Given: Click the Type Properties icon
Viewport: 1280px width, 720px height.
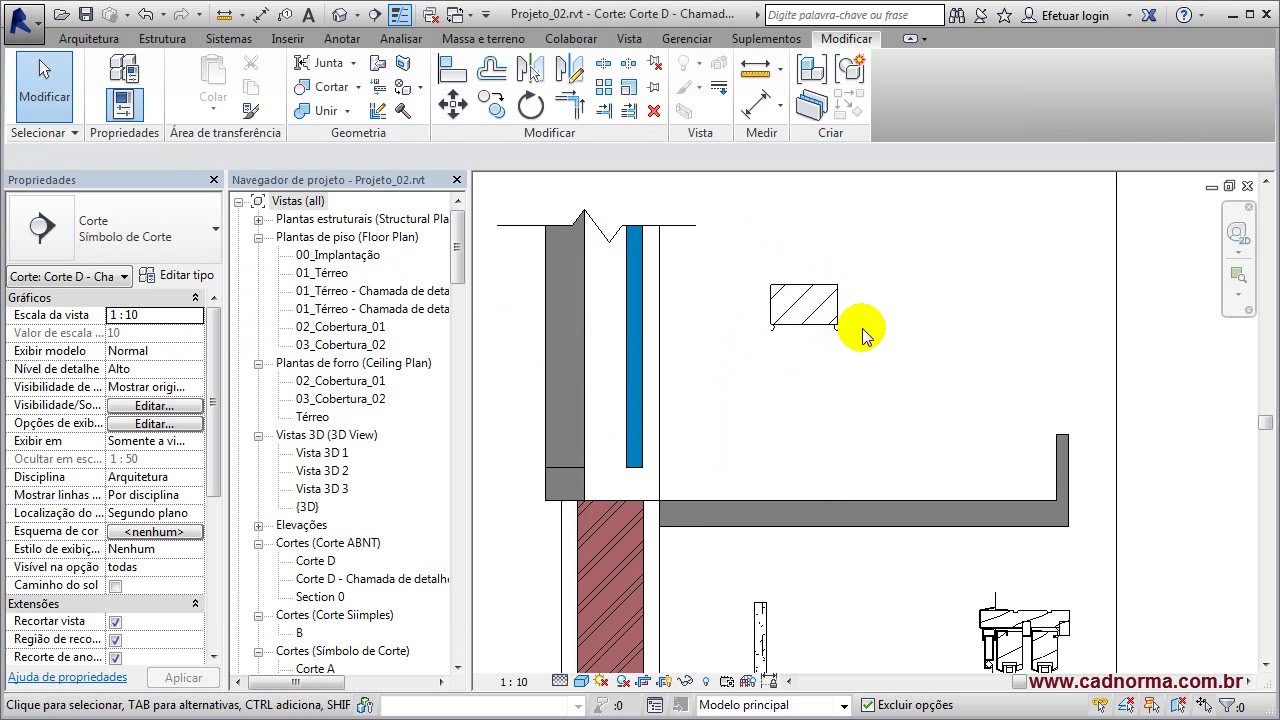Looking at the screenshot, I should point(124,68).
